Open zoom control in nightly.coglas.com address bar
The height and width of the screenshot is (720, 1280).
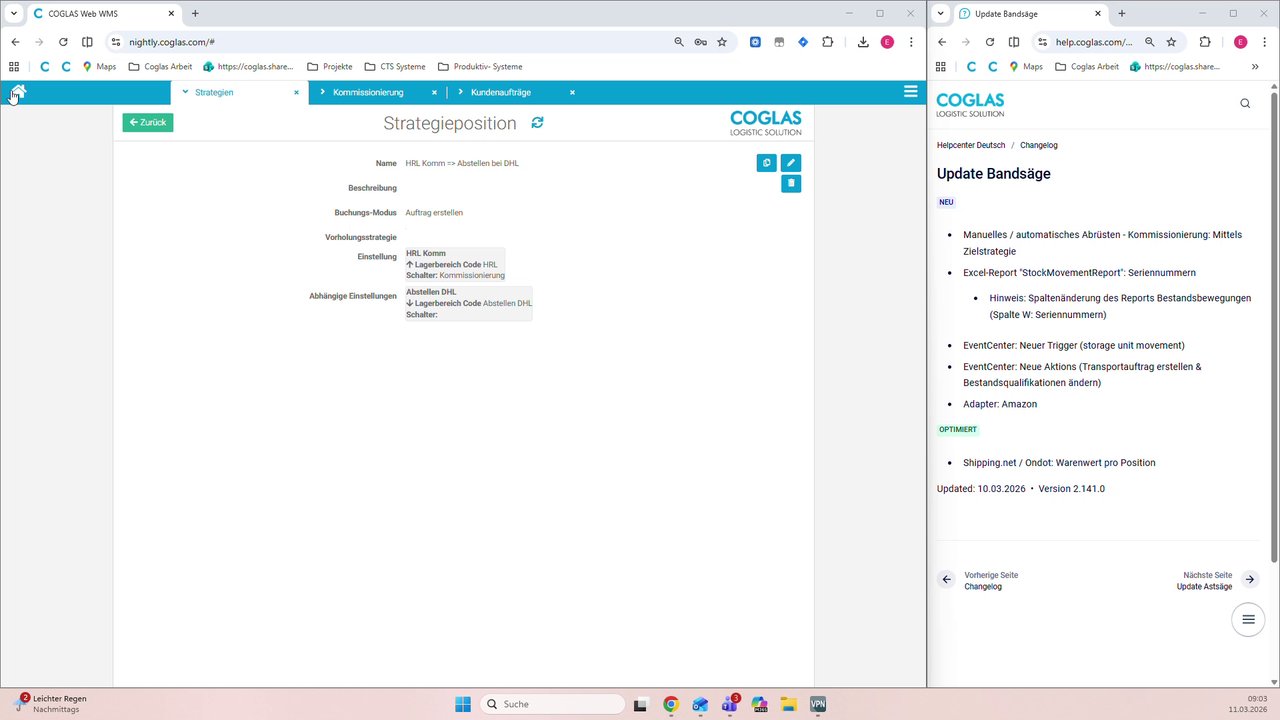[679, 42]
